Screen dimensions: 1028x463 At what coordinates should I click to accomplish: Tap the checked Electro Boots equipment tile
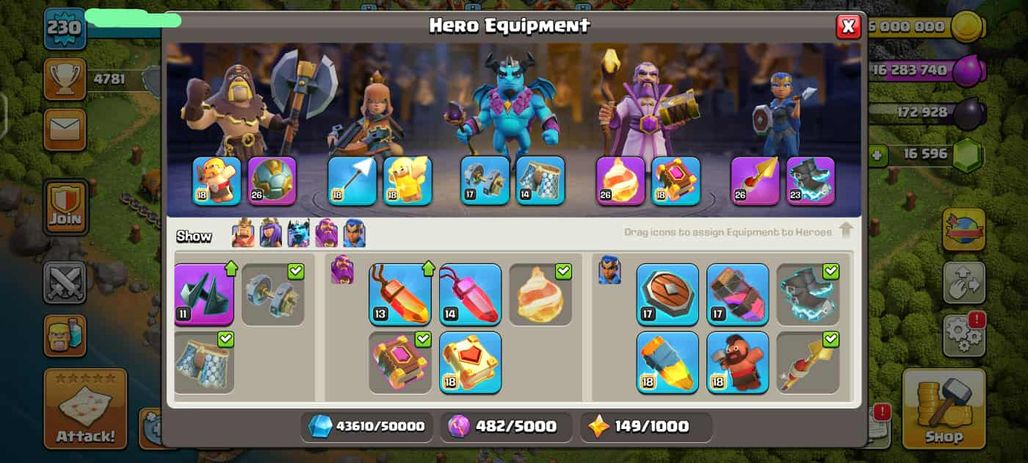[x=807, y=294]
